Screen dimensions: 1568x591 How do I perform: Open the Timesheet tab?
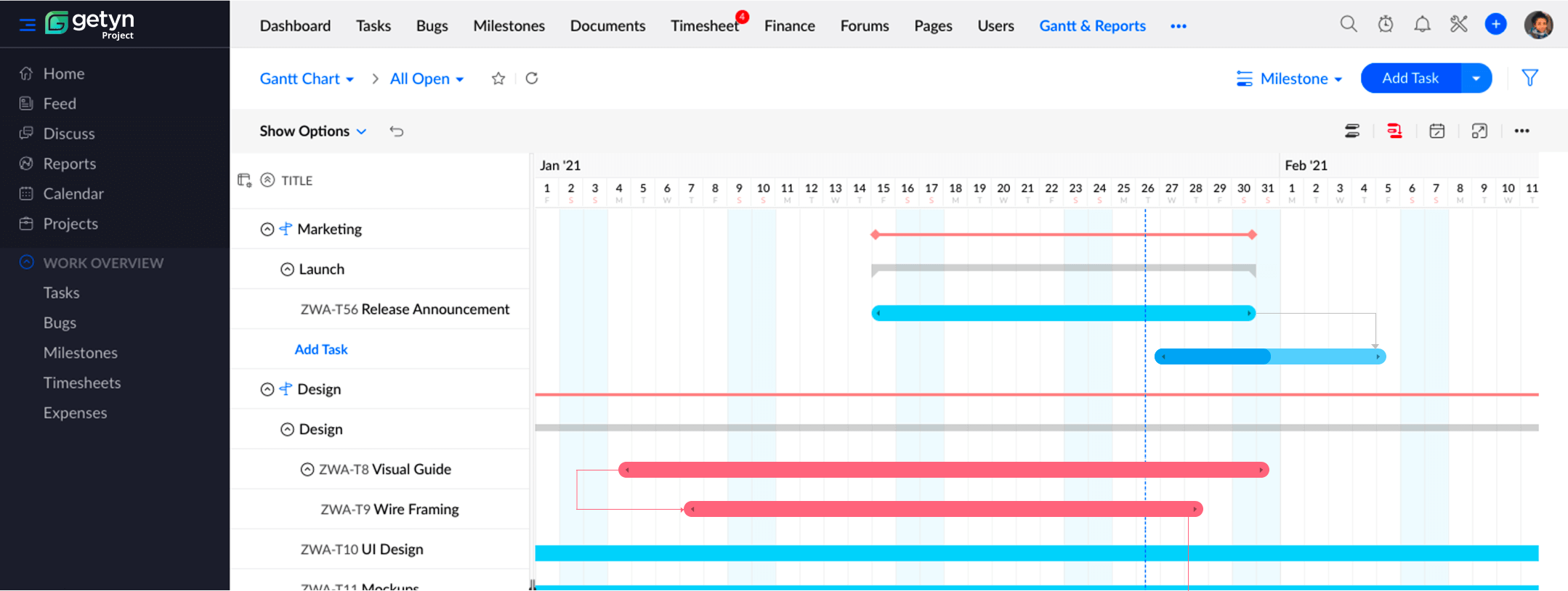click(704, 25)
